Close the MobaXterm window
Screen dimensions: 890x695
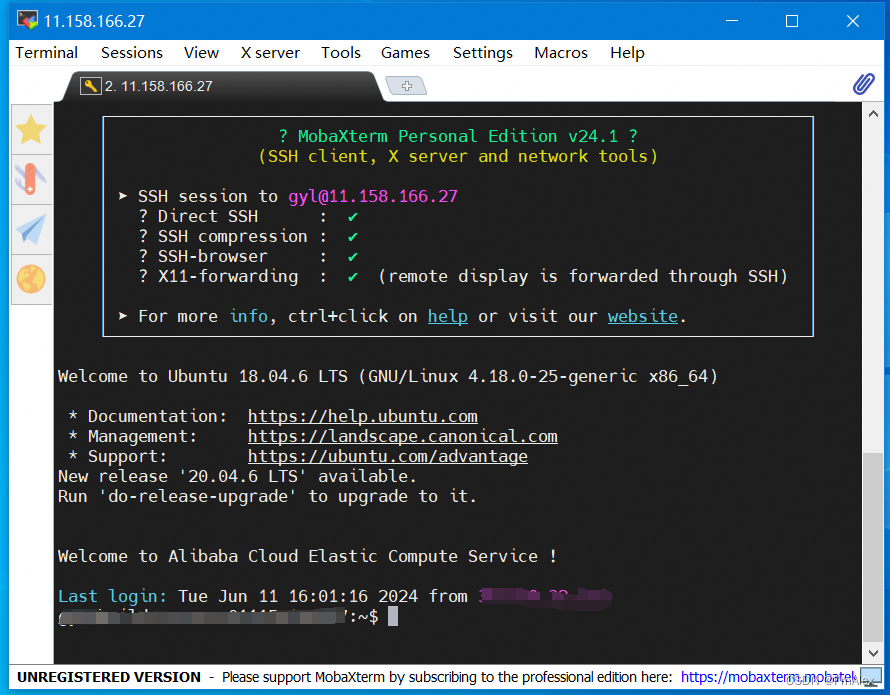(853, 21)
